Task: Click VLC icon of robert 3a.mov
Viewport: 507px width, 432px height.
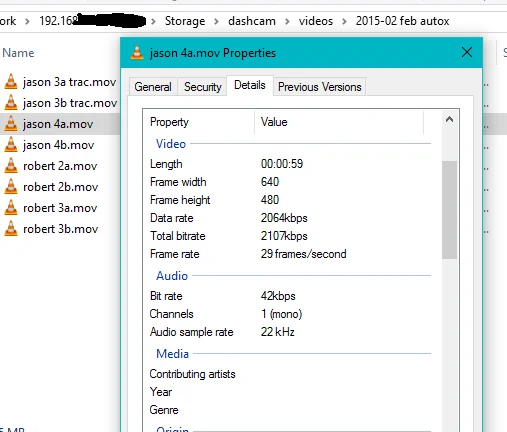Action: coord(11,208)
